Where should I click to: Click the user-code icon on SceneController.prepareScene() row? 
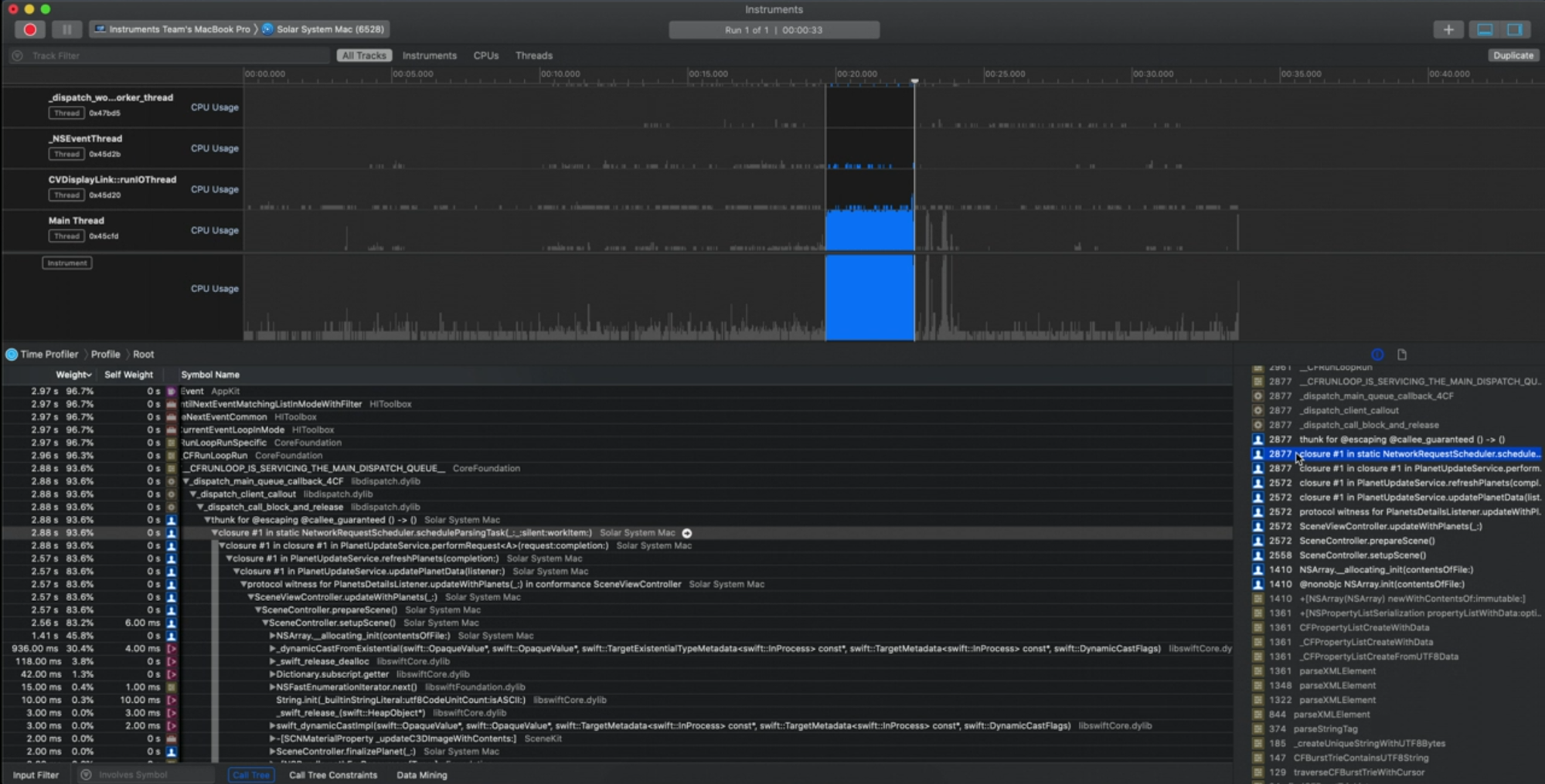[x=172, y=610]
